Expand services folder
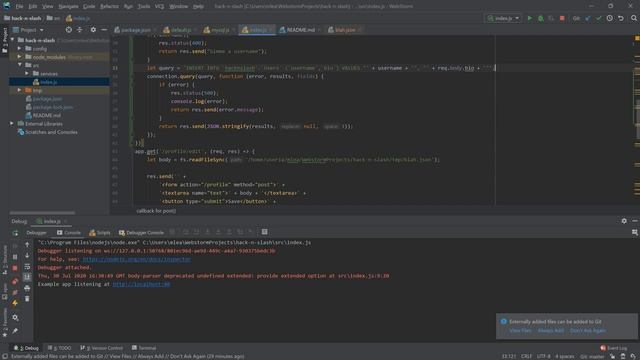This screenshot has width=640, height=360. click(27, 73)
